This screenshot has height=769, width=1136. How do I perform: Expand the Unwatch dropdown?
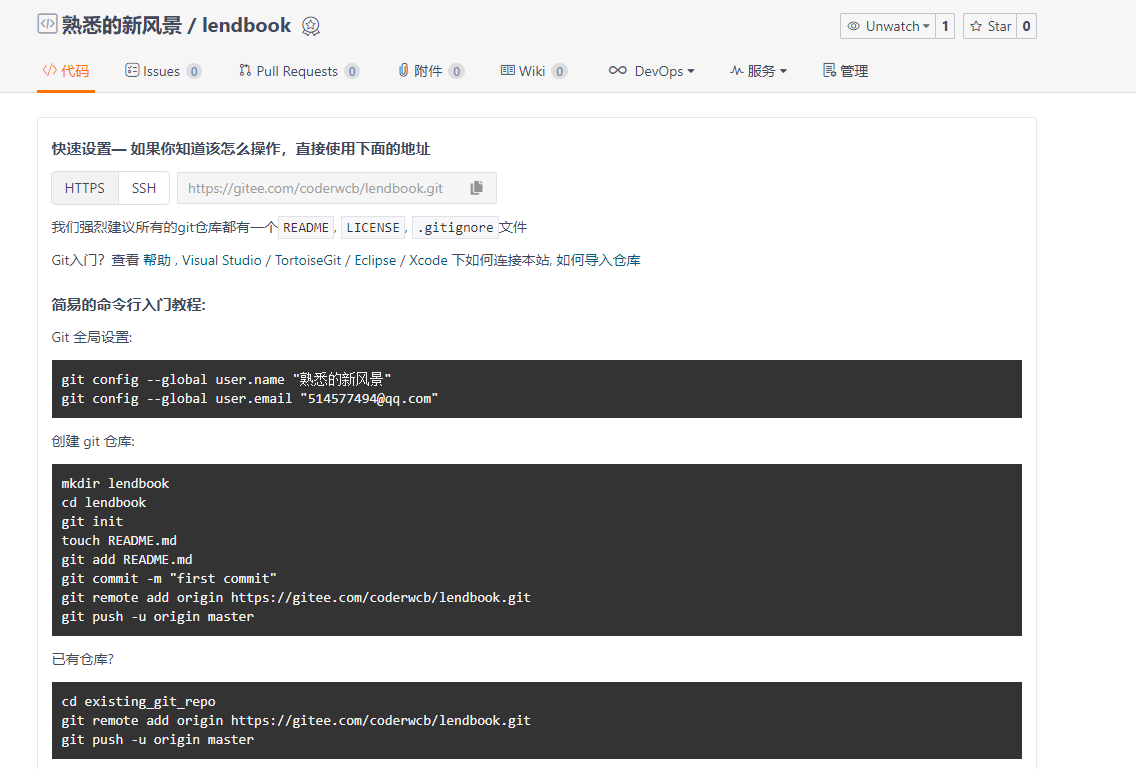point(888,26)
